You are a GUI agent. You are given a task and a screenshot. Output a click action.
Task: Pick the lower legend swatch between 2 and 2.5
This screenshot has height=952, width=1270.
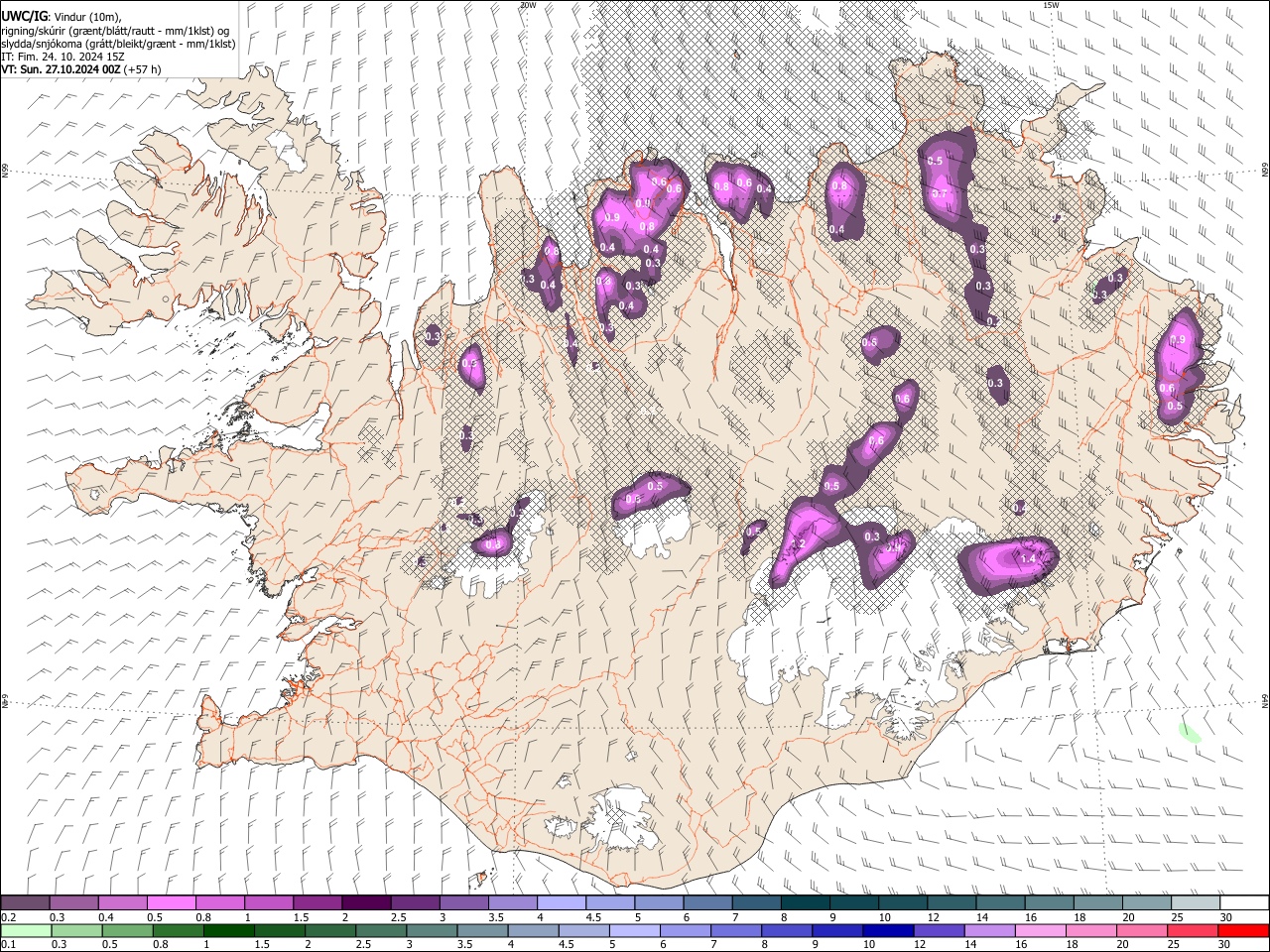pyautogui.click(x=330, y=930)
